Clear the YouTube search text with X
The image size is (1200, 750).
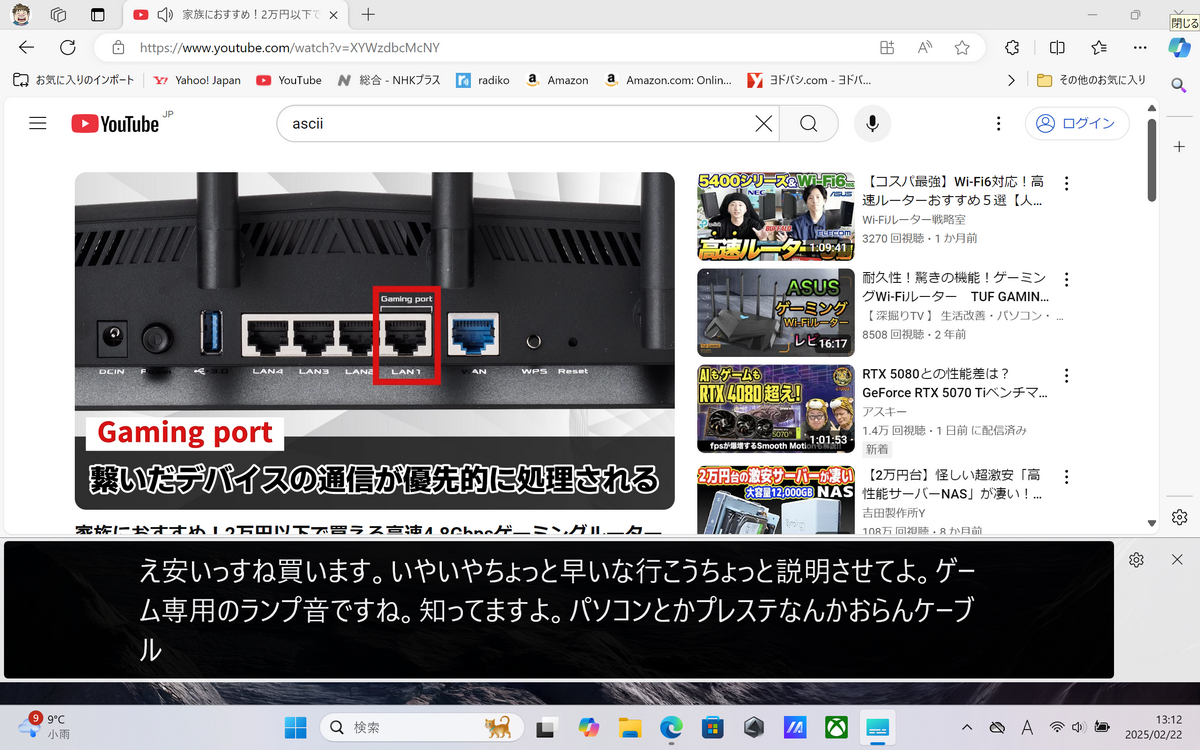(764, 124)
